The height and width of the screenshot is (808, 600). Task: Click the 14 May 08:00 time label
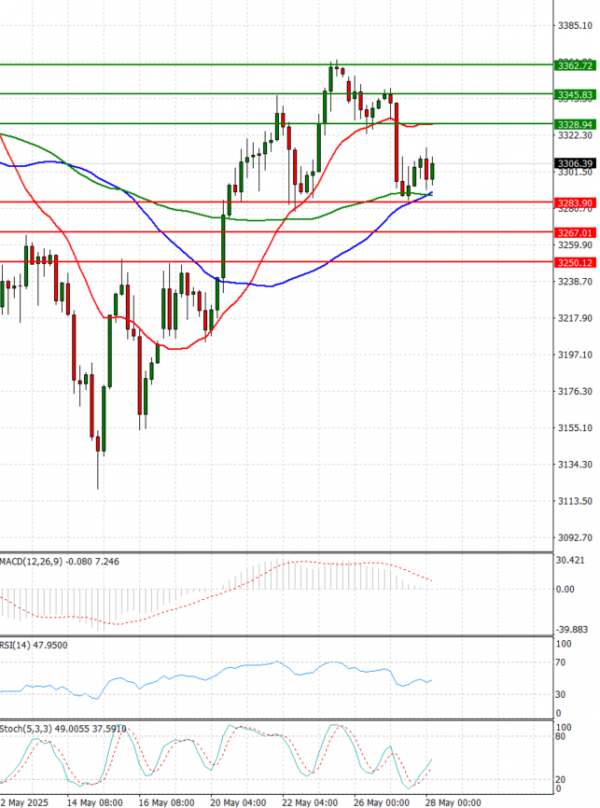[95, 802]
